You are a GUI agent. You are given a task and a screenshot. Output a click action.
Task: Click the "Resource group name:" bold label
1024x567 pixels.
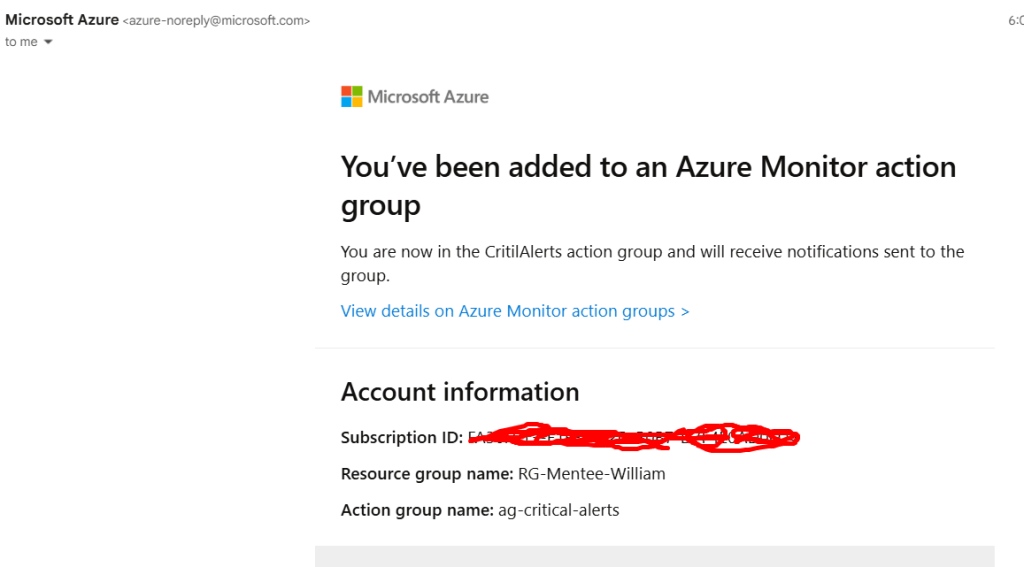(426, 474)
